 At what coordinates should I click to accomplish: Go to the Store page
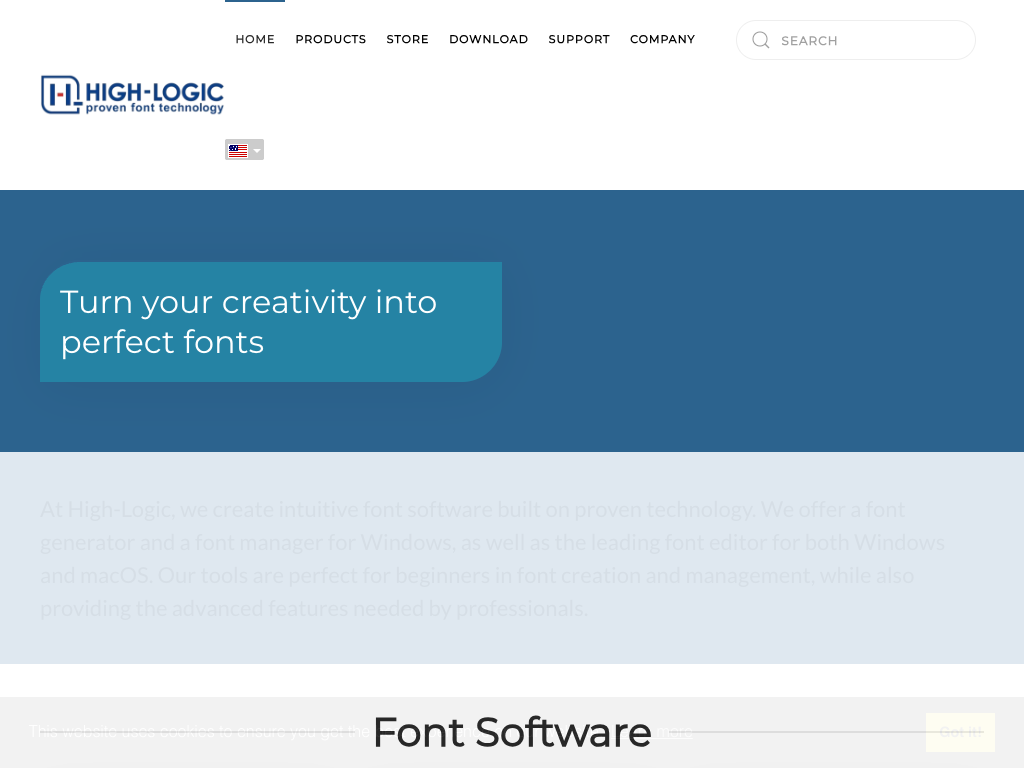(407, 39)
